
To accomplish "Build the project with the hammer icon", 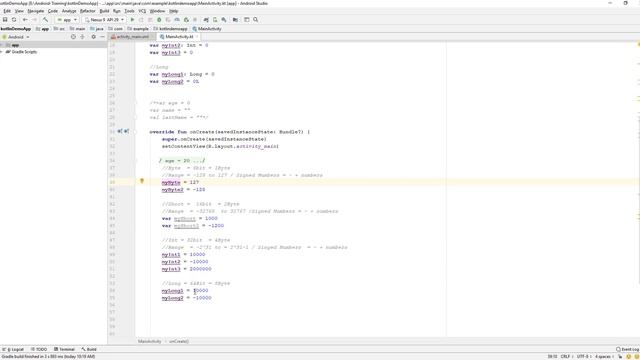I will (45, 20).
